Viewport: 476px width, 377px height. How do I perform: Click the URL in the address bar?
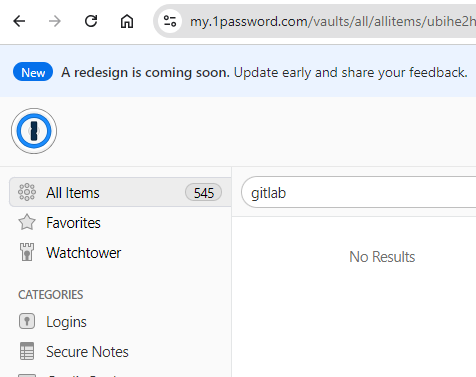pyautogui.click(x=333, y=22)
